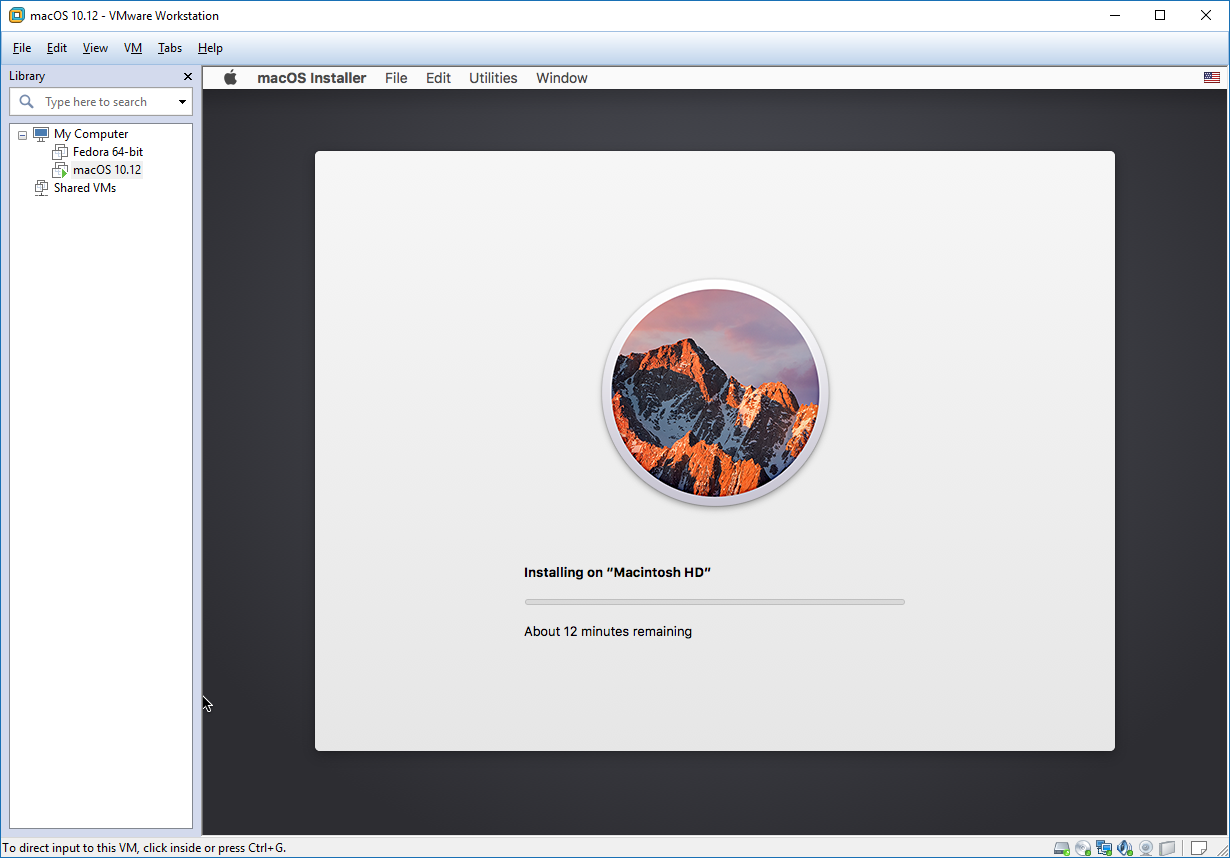This screenshot has width=1230, height=858.
Task: Open the Apple logo menu
Action: tap(230, 78)
